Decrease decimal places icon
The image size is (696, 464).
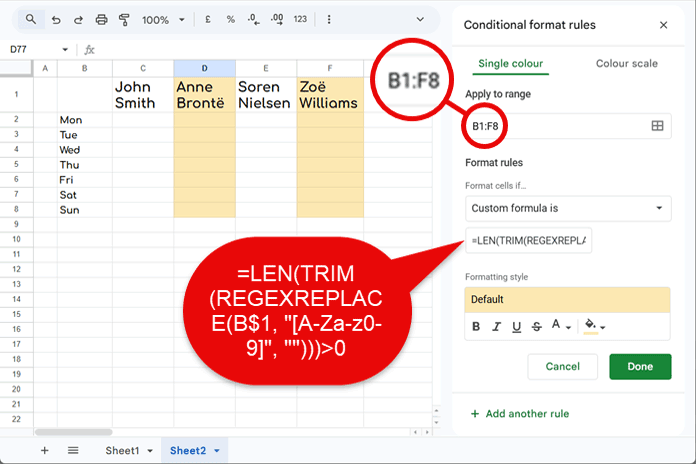click(253, 20)
